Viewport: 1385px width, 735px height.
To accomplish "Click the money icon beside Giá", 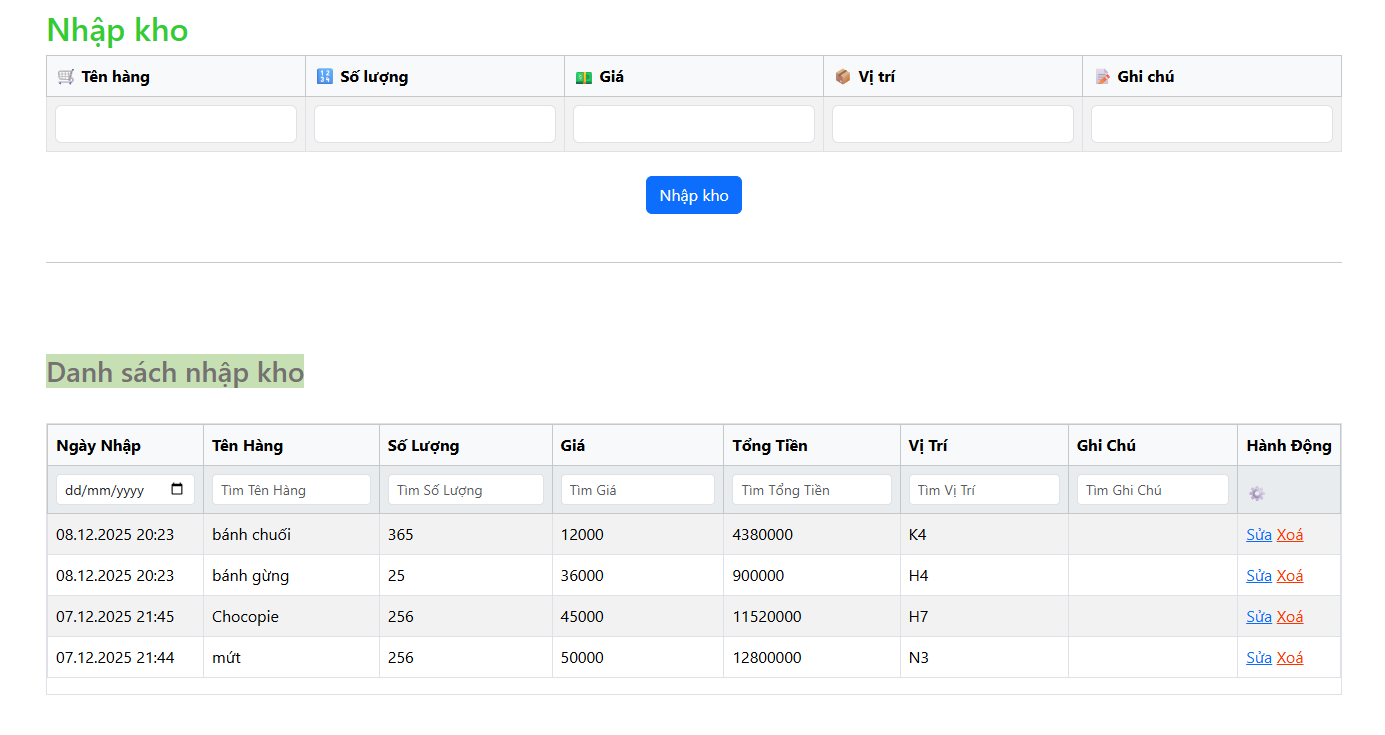I will 584,77.
